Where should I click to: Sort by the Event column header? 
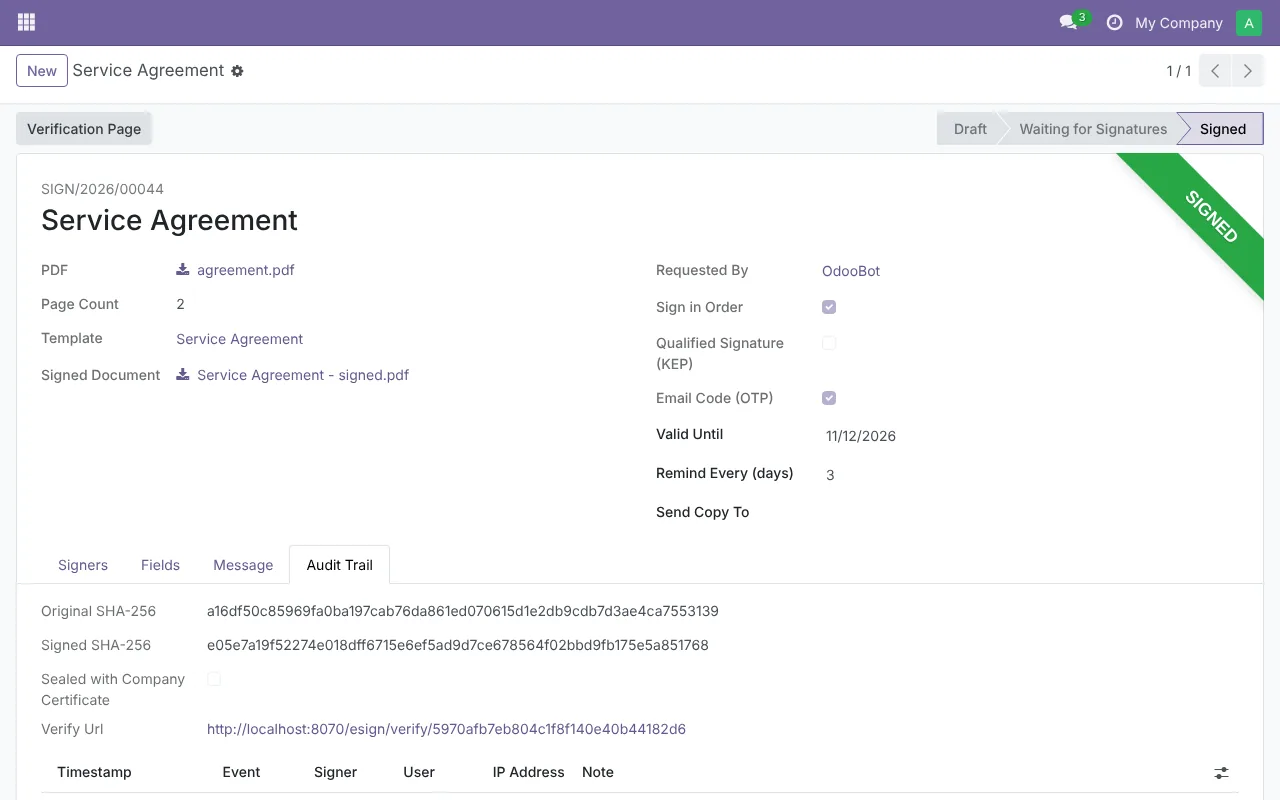(241, 772)
